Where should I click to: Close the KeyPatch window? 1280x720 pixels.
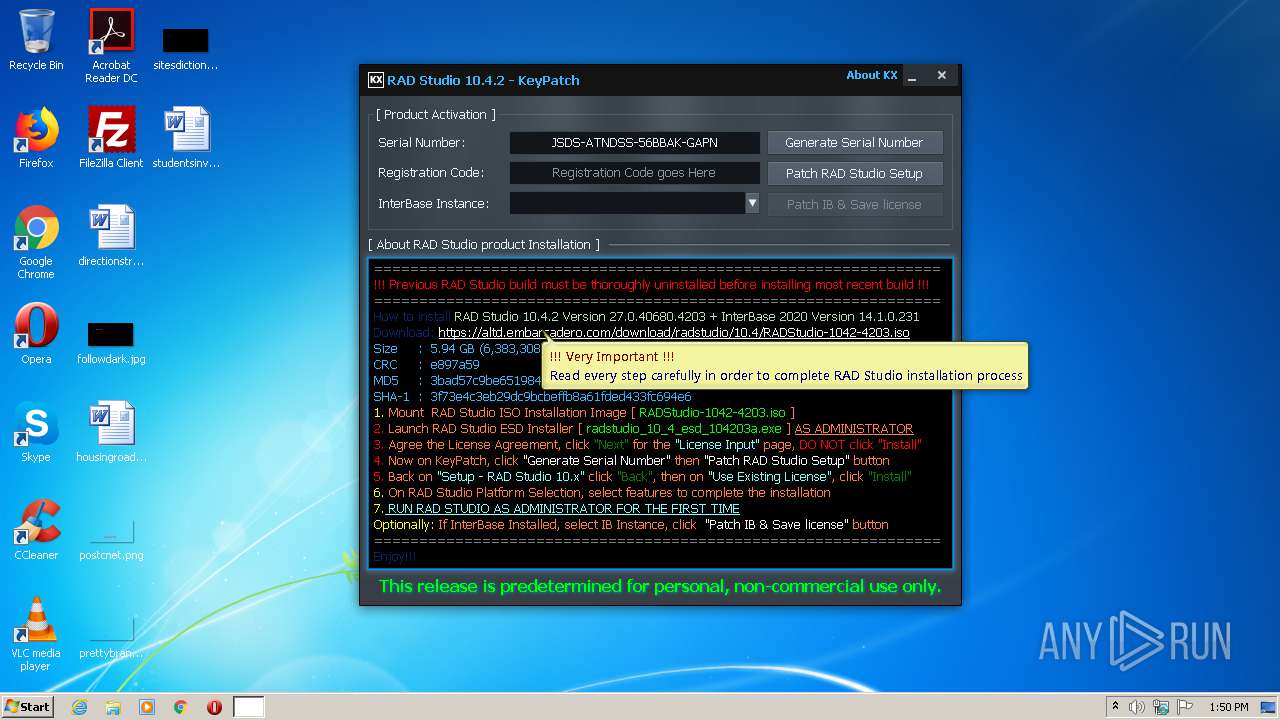pyautogui.click(x=941, y=75)
